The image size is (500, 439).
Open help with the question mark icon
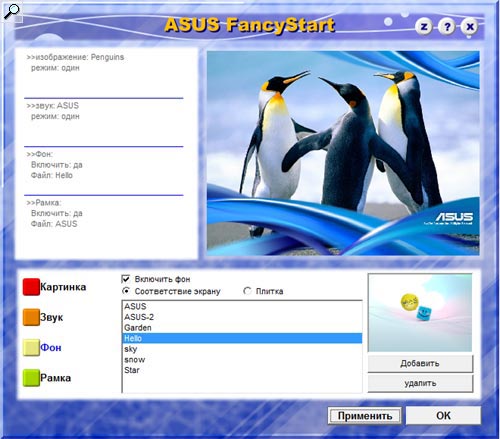[447, 27]
